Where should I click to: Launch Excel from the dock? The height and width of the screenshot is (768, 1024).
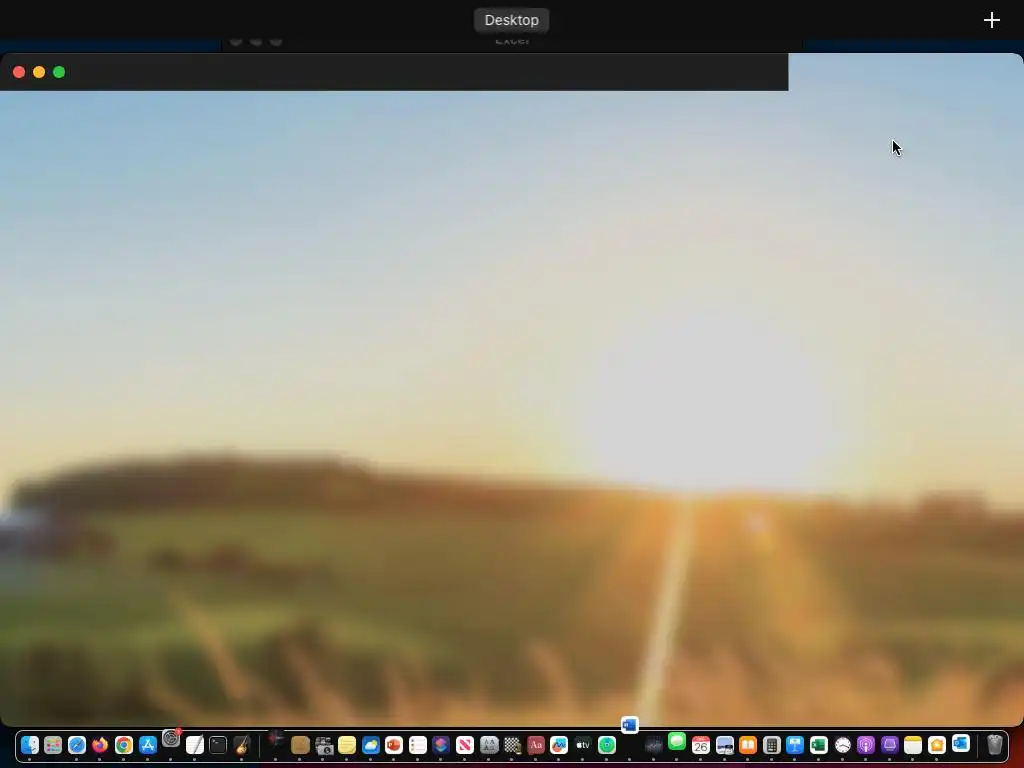coord(818,745)
